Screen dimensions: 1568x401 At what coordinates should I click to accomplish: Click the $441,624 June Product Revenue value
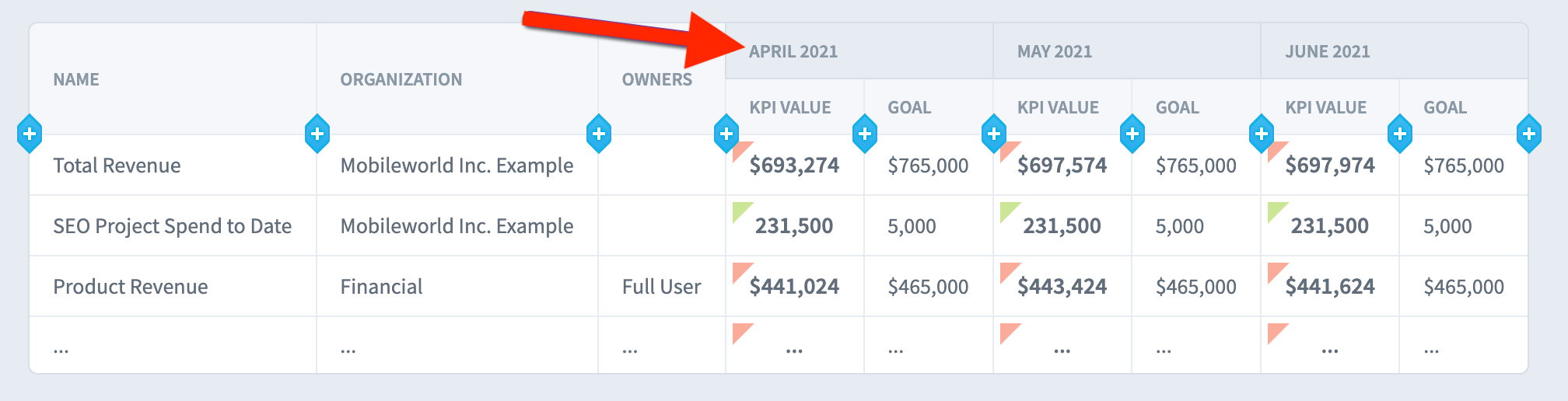click(1330, 287)
